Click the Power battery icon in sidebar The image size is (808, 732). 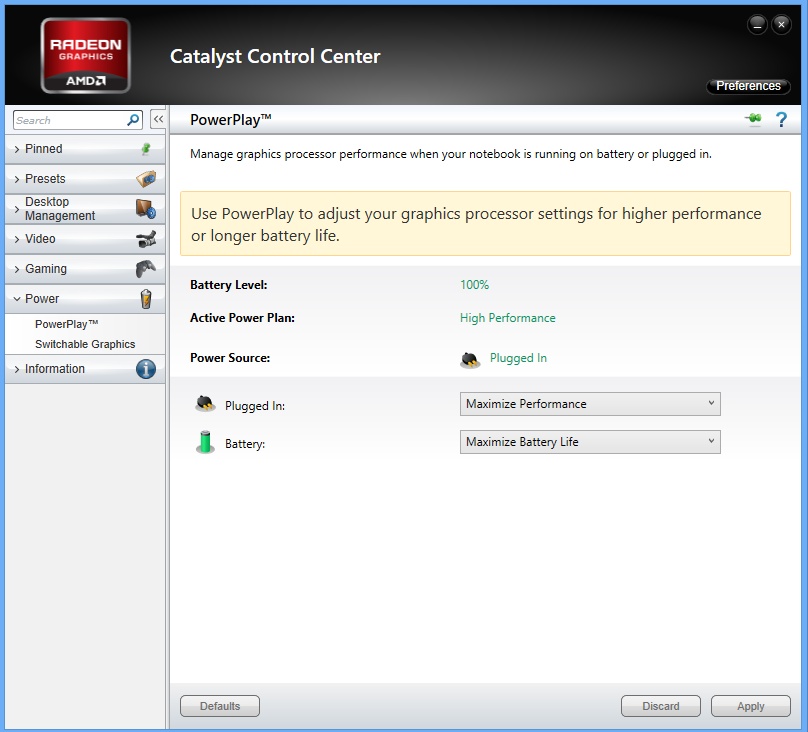tap(146, 299)
